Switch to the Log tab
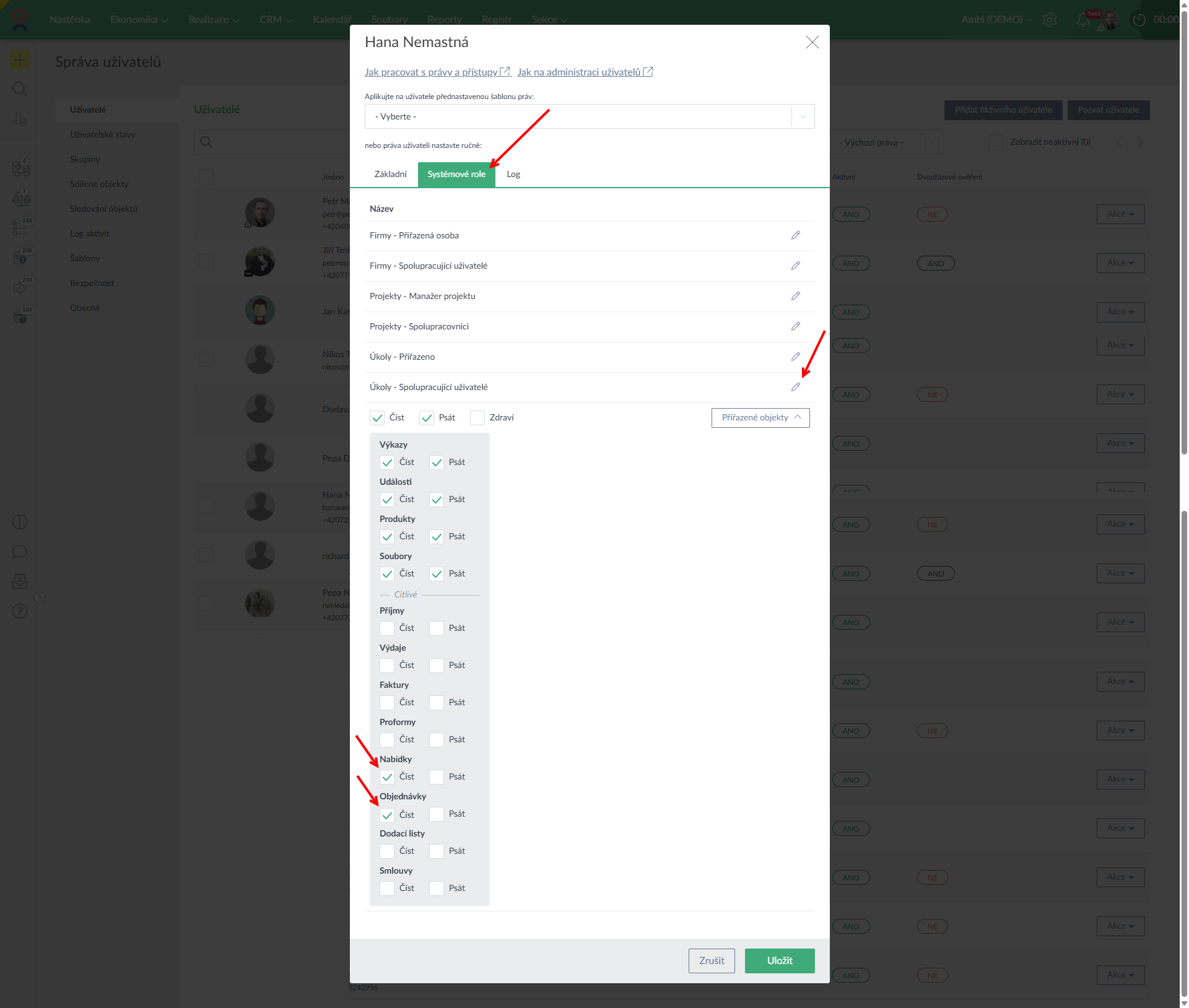 point(513,175)
